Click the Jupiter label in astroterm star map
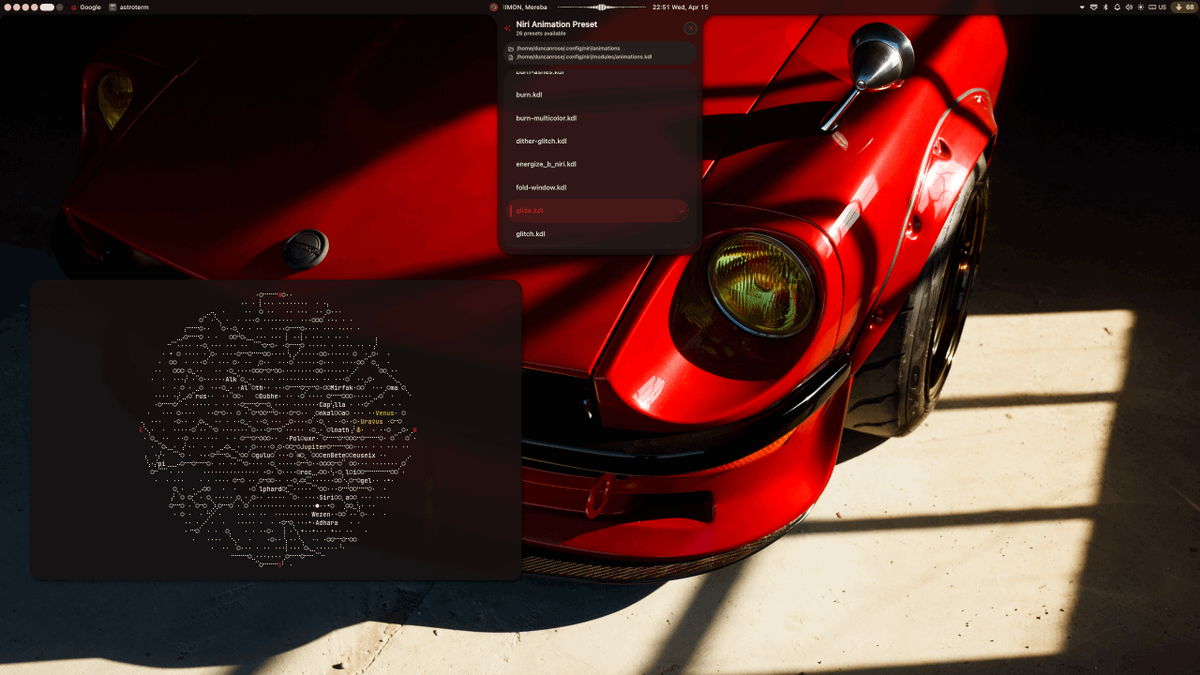Screen dimensions: 1200x675 [x=313, y=447]
